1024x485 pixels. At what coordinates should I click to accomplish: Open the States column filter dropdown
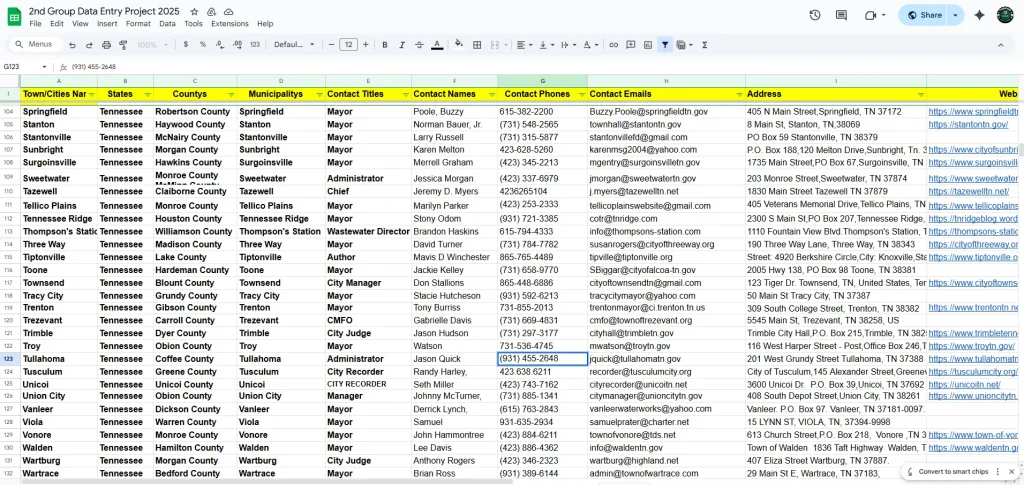pos(148,94)
